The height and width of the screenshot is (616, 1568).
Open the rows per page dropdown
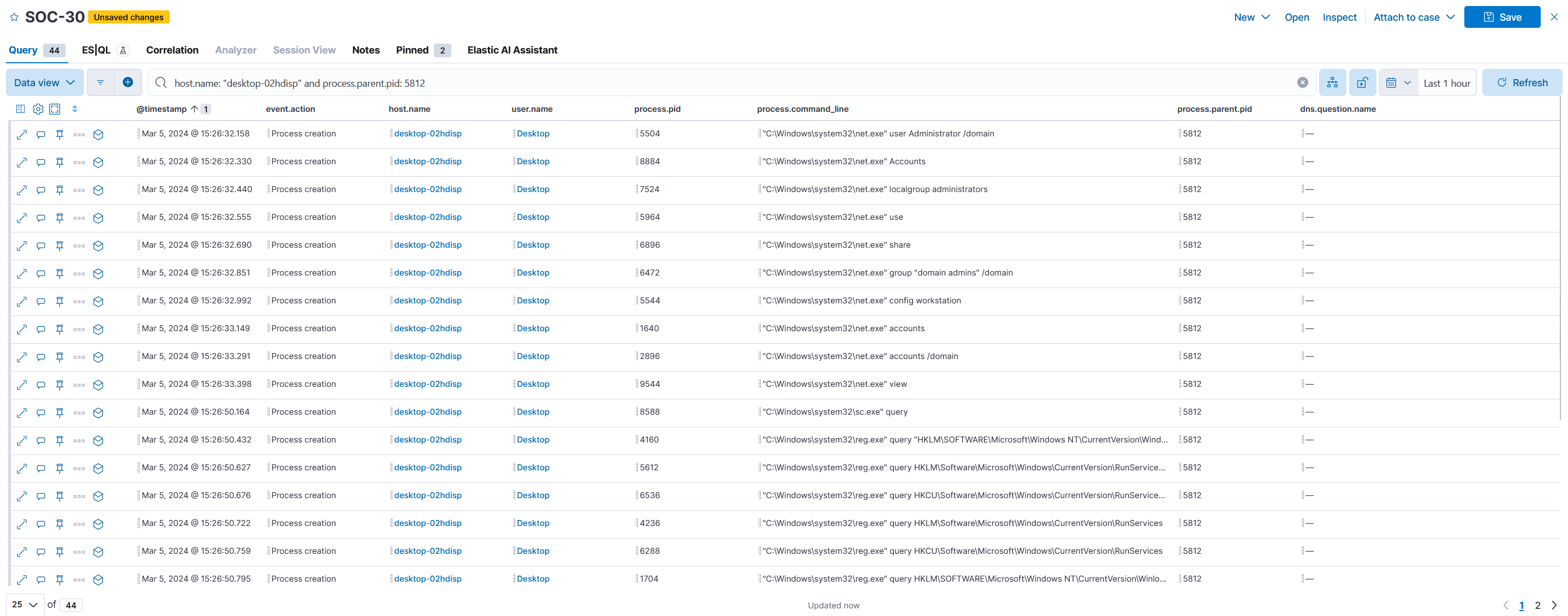tap(25, 605)
